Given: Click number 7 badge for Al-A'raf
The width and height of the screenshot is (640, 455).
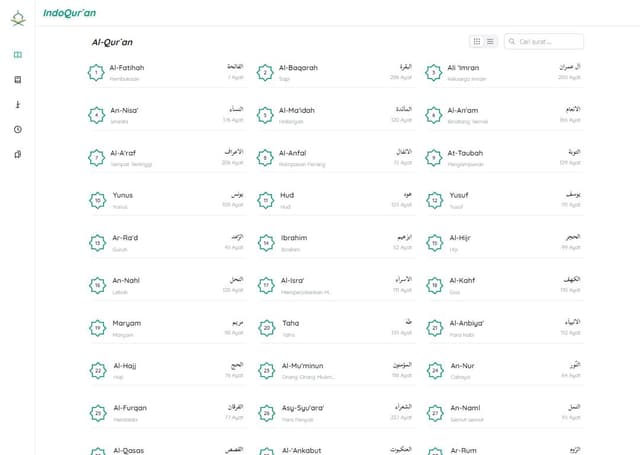Looking at the screenshot, I should (x=97, y=158).
